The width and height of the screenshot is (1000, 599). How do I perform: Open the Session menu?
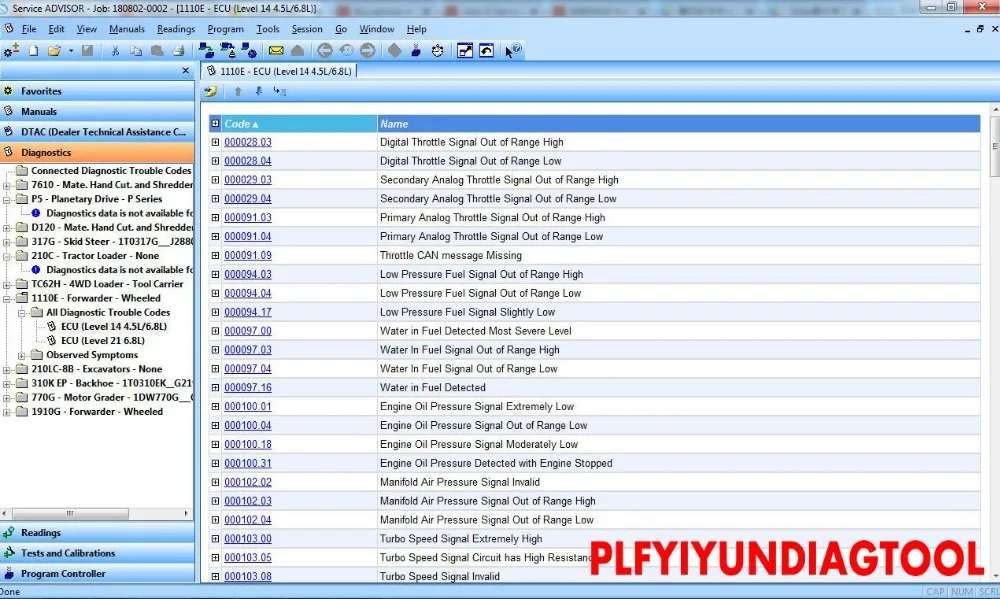307,29
